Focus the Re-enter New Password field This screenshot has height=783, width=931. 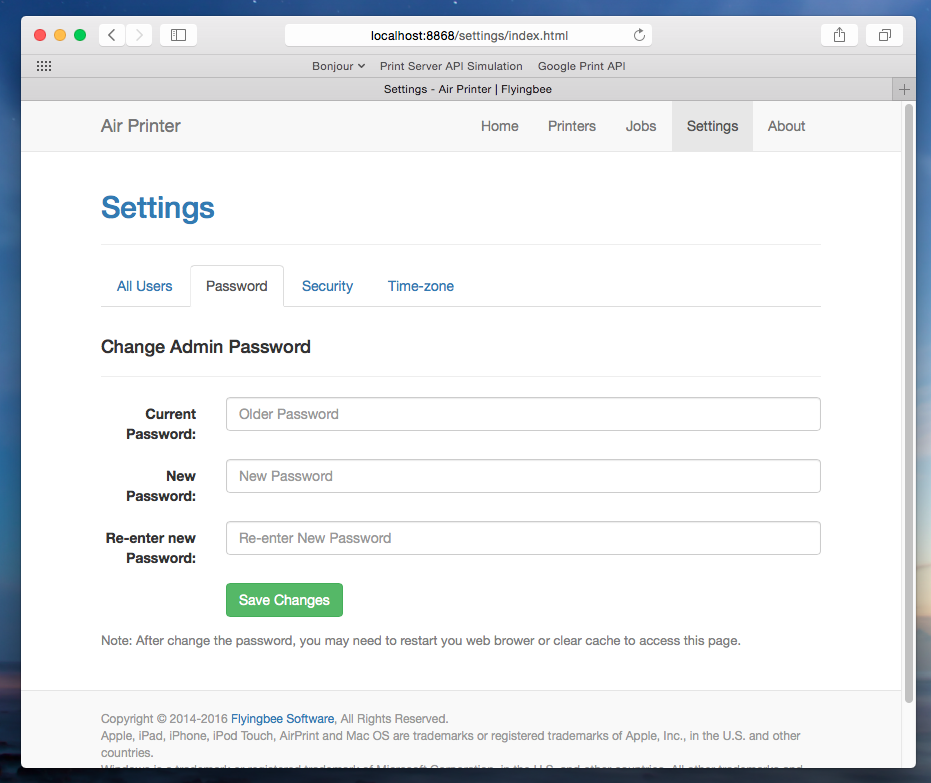(523, 538)
